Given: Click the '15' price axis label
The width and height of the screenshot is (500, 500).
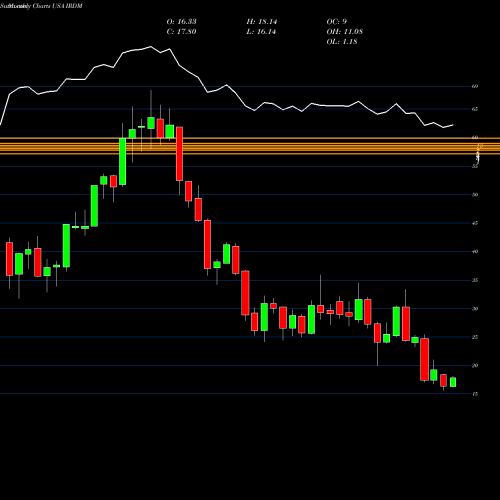Looking at the screenshot, I should [x=475, y=394].
